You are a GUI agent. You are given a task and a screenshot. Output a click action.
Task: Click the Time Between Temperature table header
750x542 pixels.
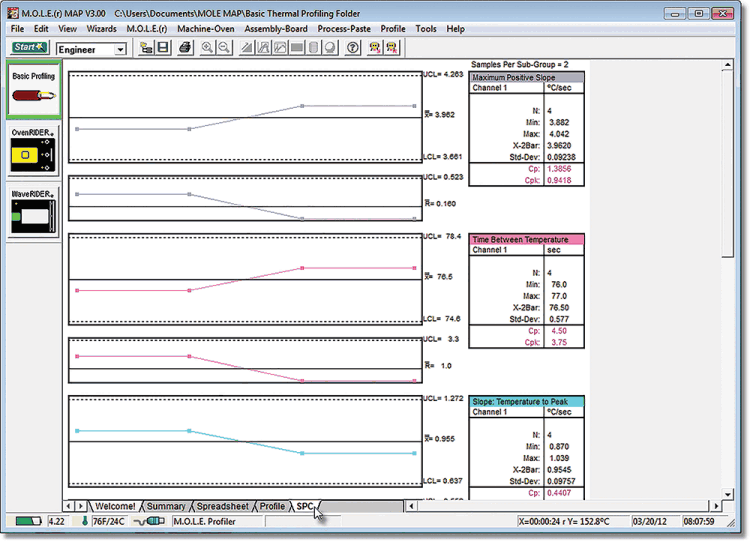526,240
